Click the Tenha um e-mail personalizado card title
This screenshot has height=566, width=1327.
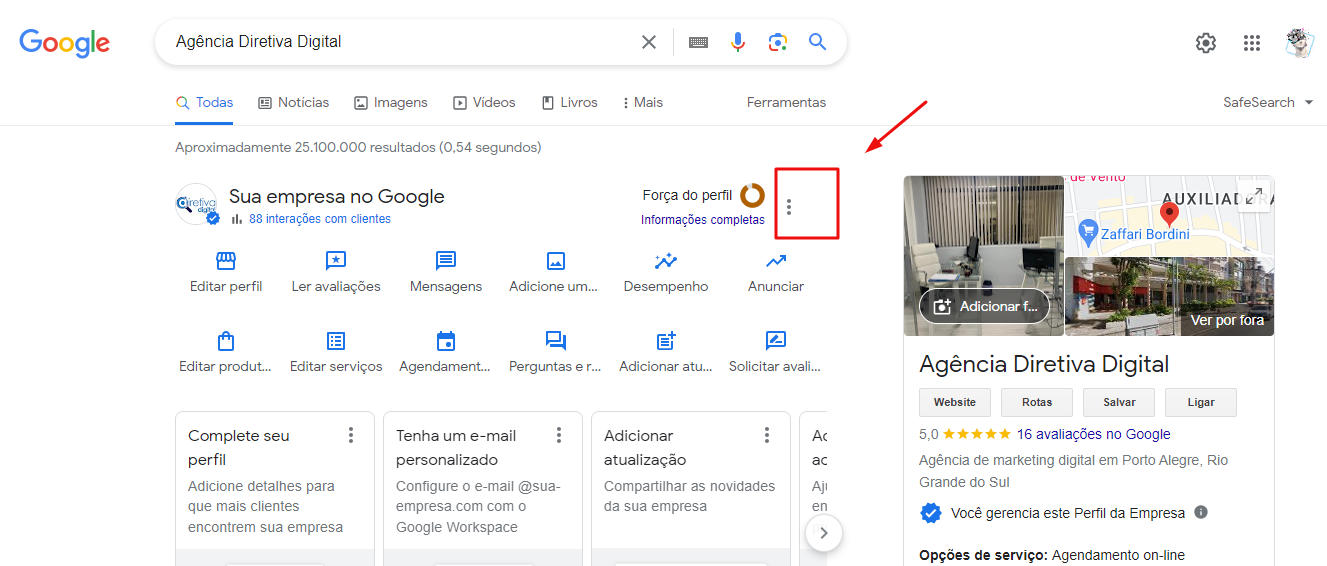click(x=456, y=448)
